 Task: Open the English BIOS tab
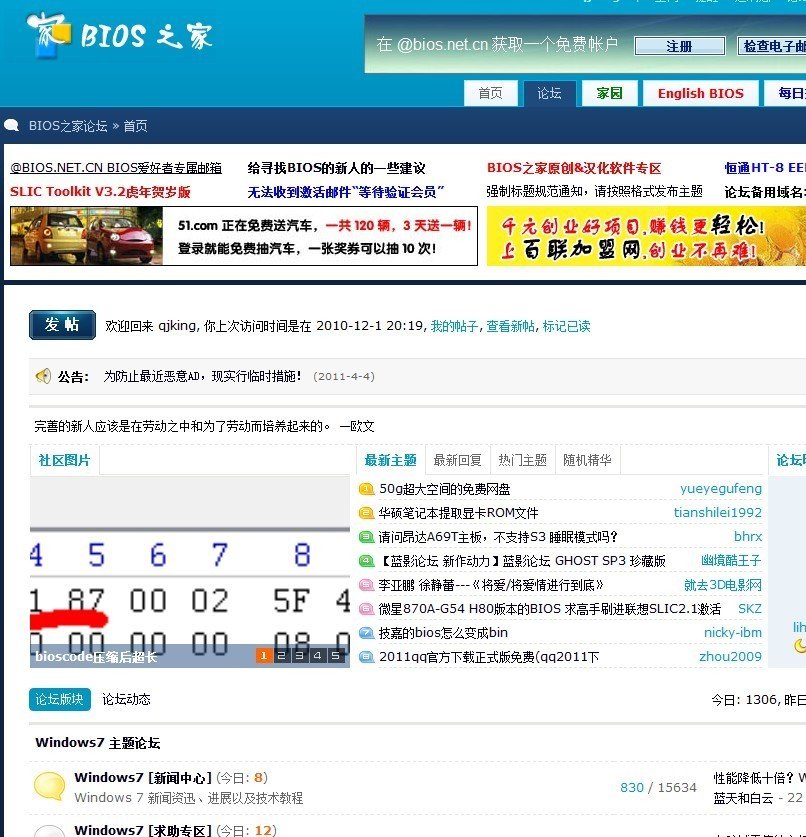pyautogui.click(x=700, y=93)
